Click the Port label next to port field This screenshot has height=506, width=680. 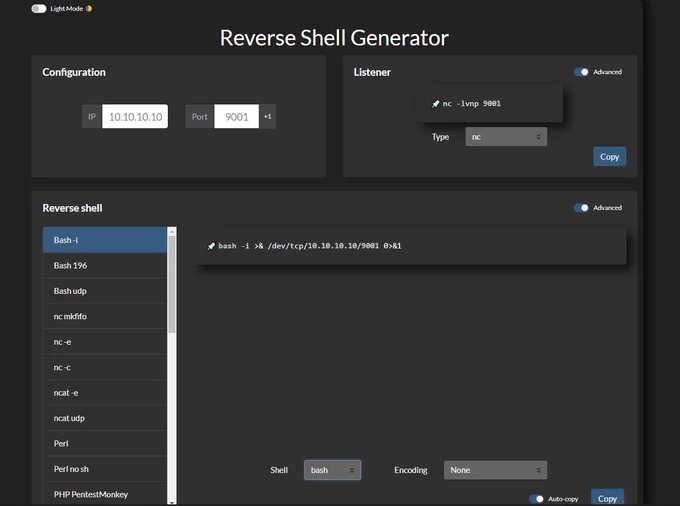pyautogui.click(x=199, y=117)
